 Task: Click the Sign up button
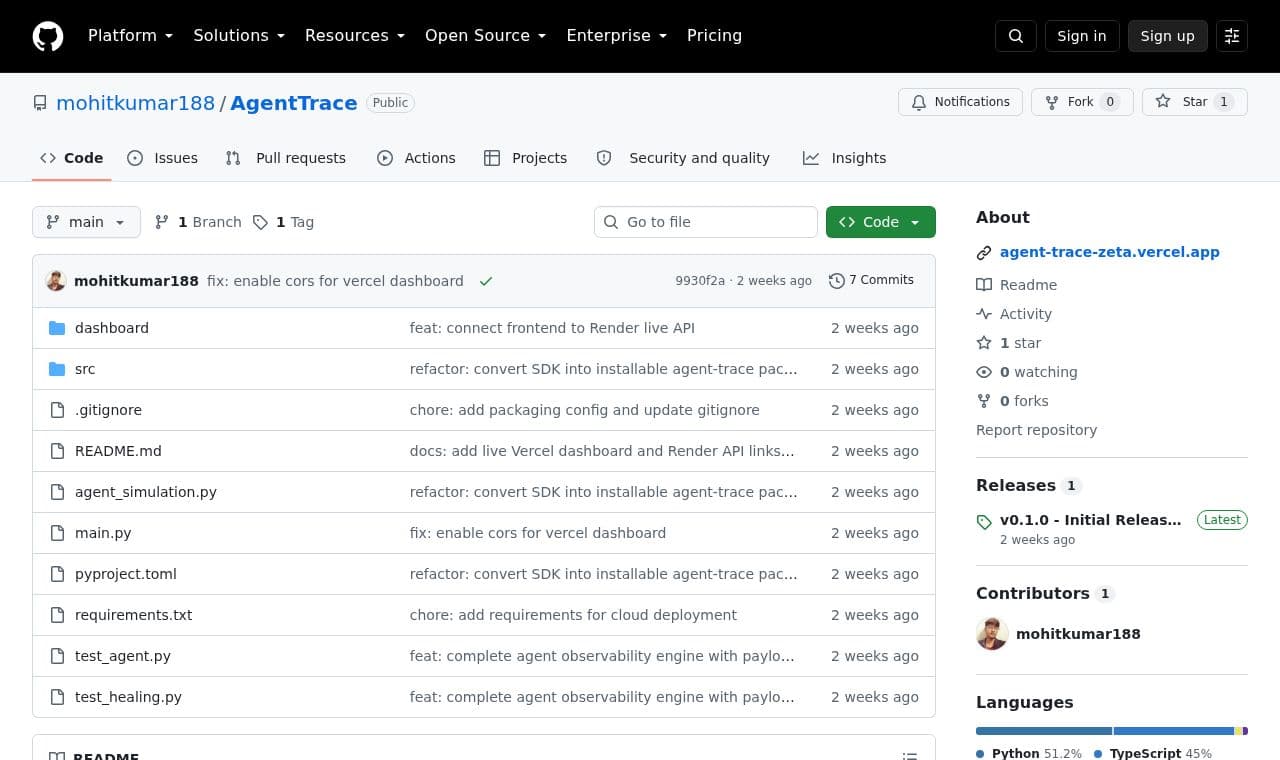coord(1168,36)
